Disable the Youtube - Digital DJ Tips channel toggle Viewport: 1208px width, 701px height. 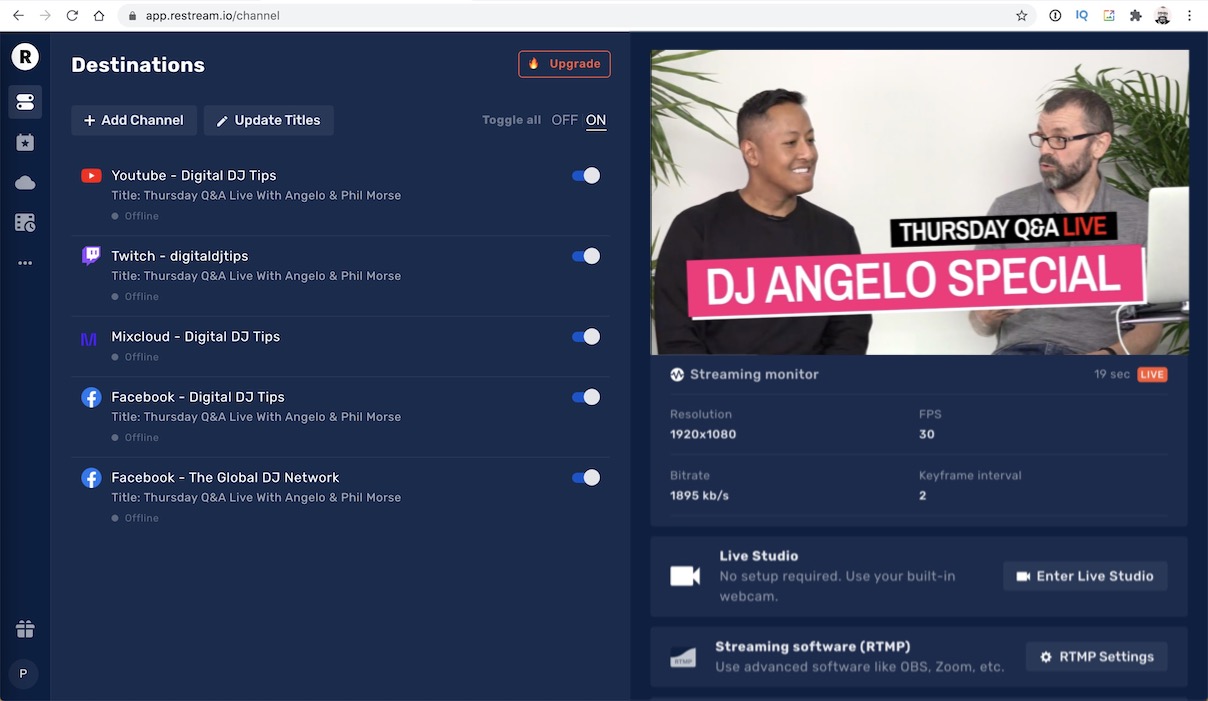[x=585, y=175]
